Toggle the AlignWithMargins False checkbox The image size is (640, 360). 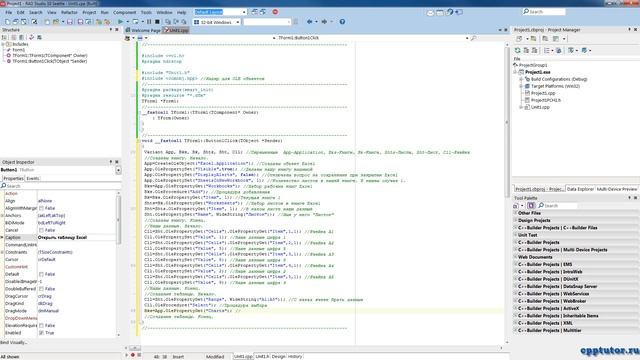coord(41,208)
